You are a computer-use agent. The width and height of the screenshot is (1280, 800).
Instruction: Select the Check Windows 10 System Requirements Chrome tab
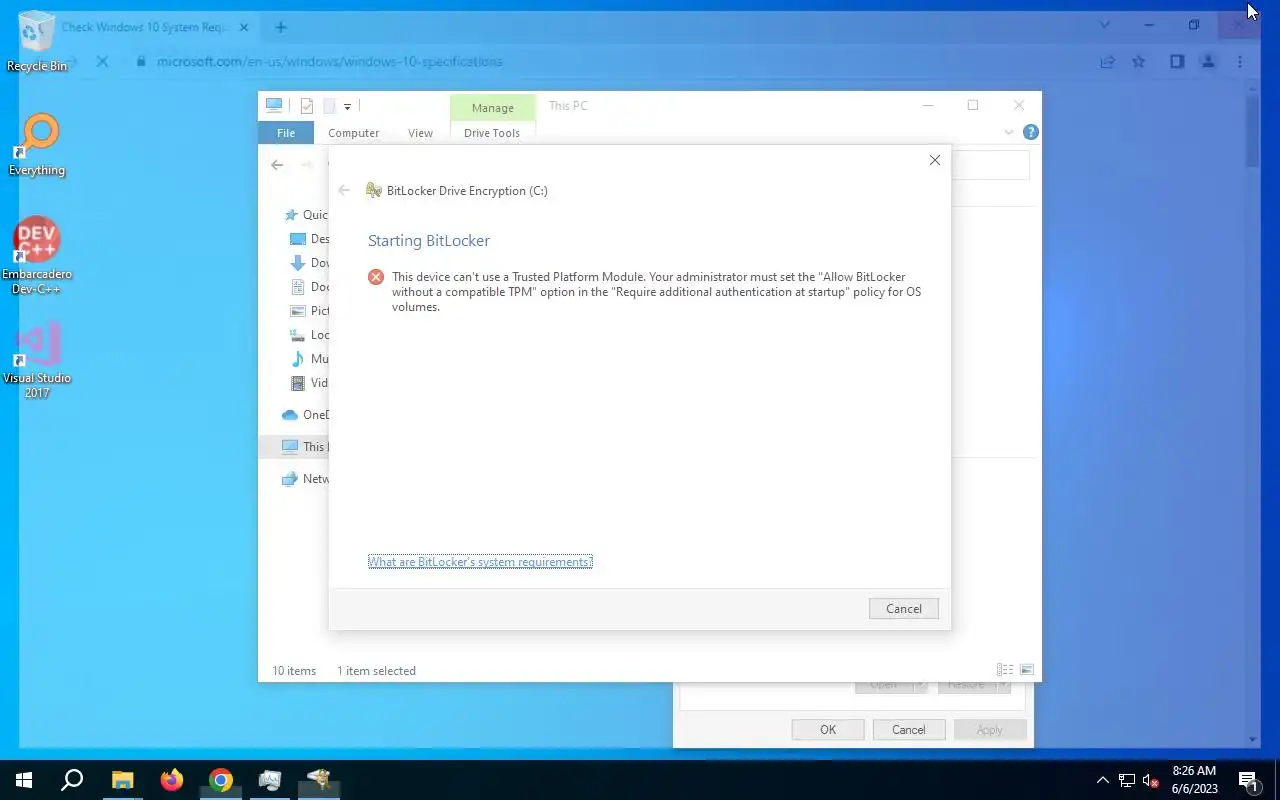pyautogui.click(x=145, y=27)
